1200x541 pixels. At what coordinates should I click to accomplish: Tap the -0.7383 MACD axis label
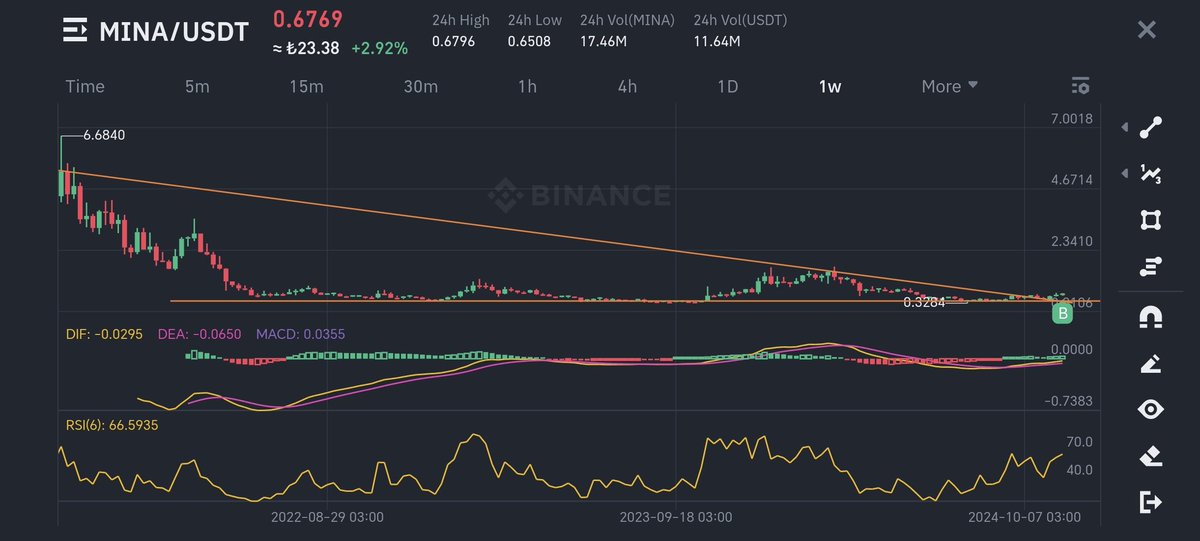1067,401
